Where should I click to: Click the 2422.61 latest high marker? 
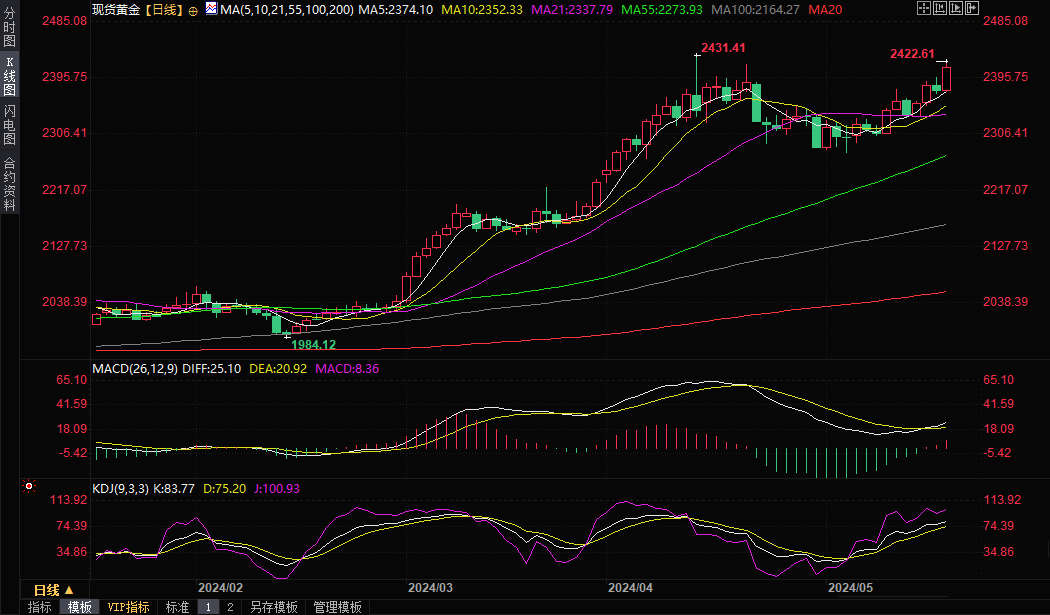pos(912,54)
